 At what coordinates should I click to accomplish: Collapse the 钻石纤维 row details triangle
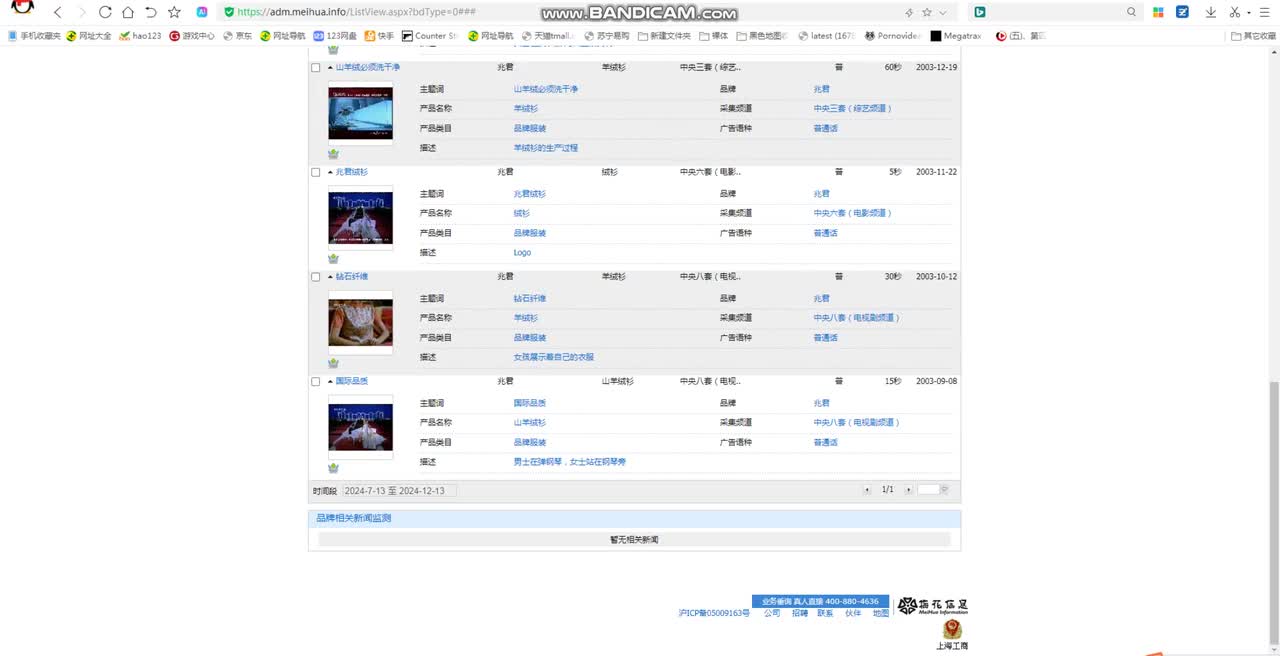330,277
